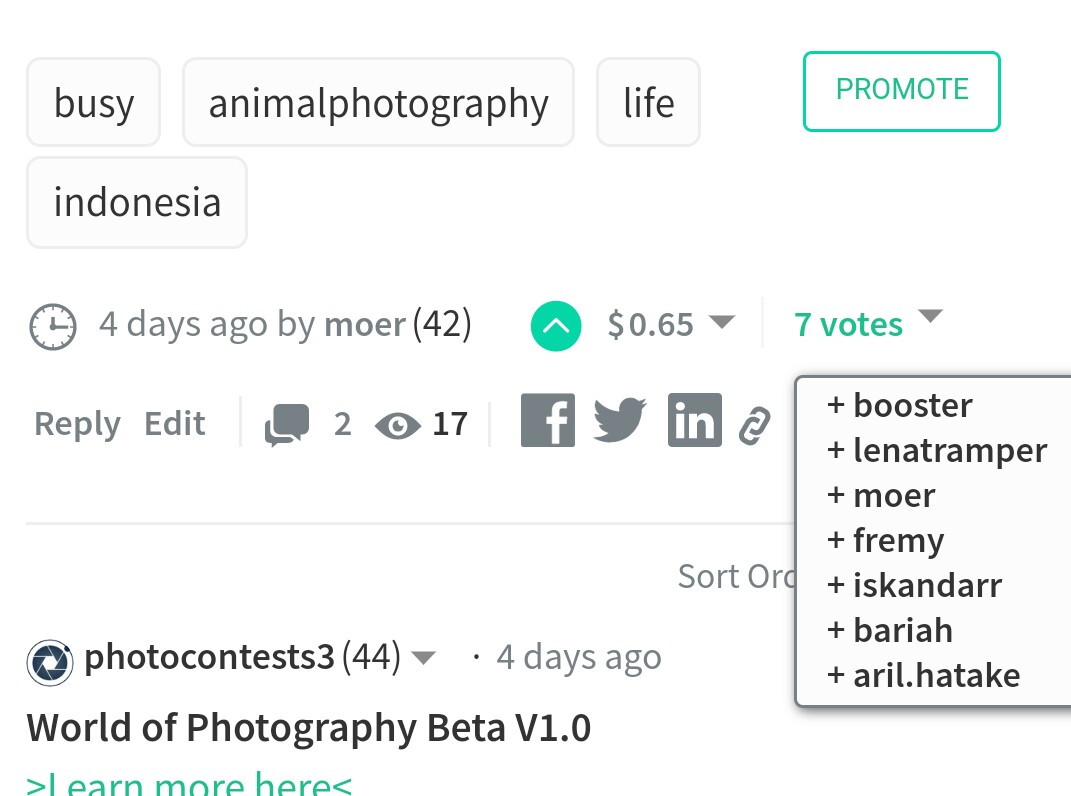
Task: Select lenatramper in the voters list
Action: click(936, 450)
